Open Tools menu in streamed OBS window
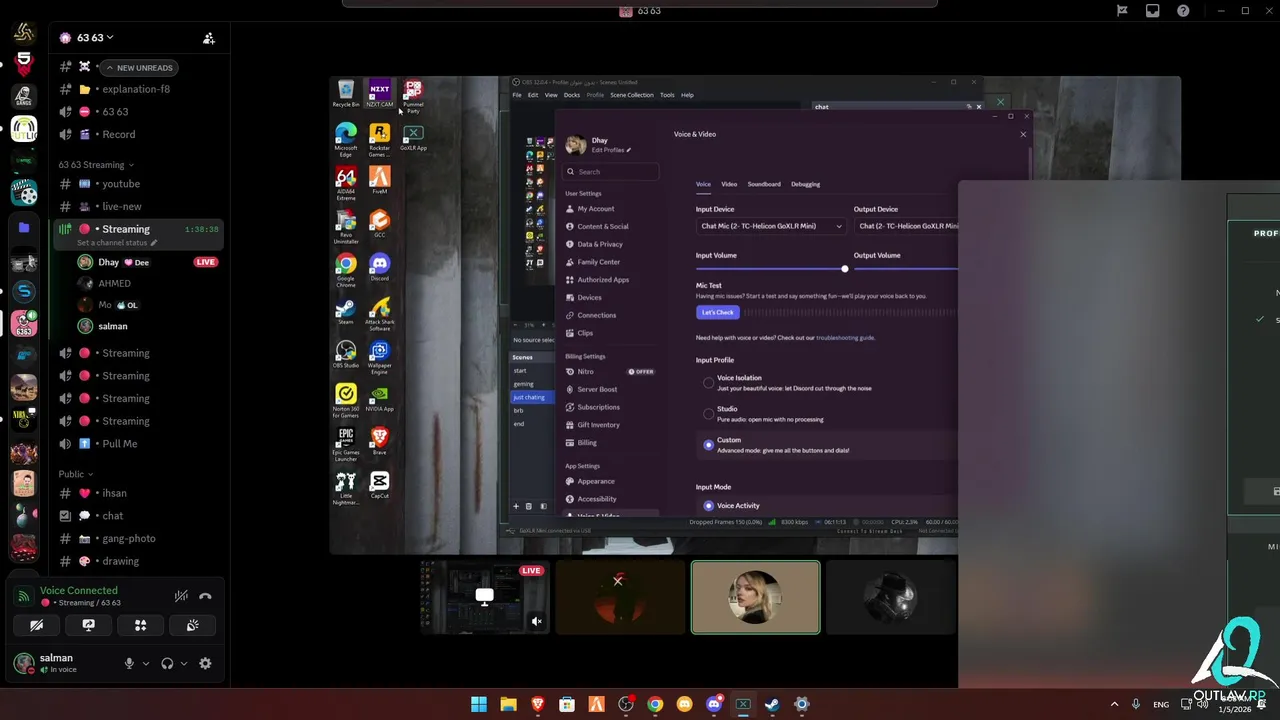The height and width of the screenshot is (720, 1280). tap(667, 95)
